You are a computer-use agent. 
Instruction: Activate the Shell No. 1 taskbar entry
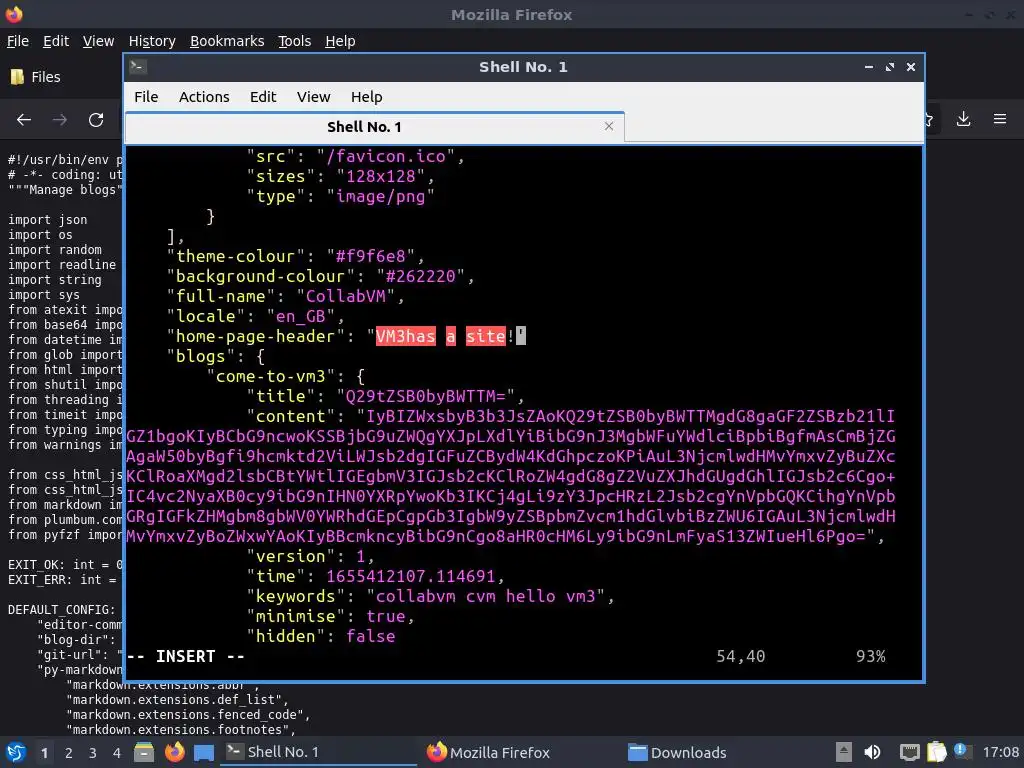pyautogui.click(x=319, y=752)
